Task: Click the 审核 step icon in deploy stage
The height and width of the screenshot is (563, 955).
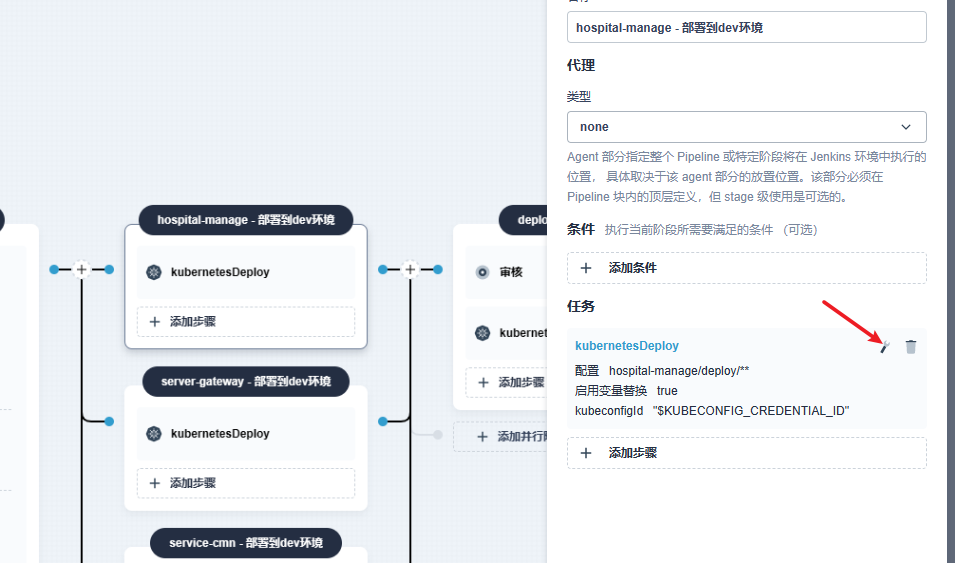Action: [x=483, y=272]
